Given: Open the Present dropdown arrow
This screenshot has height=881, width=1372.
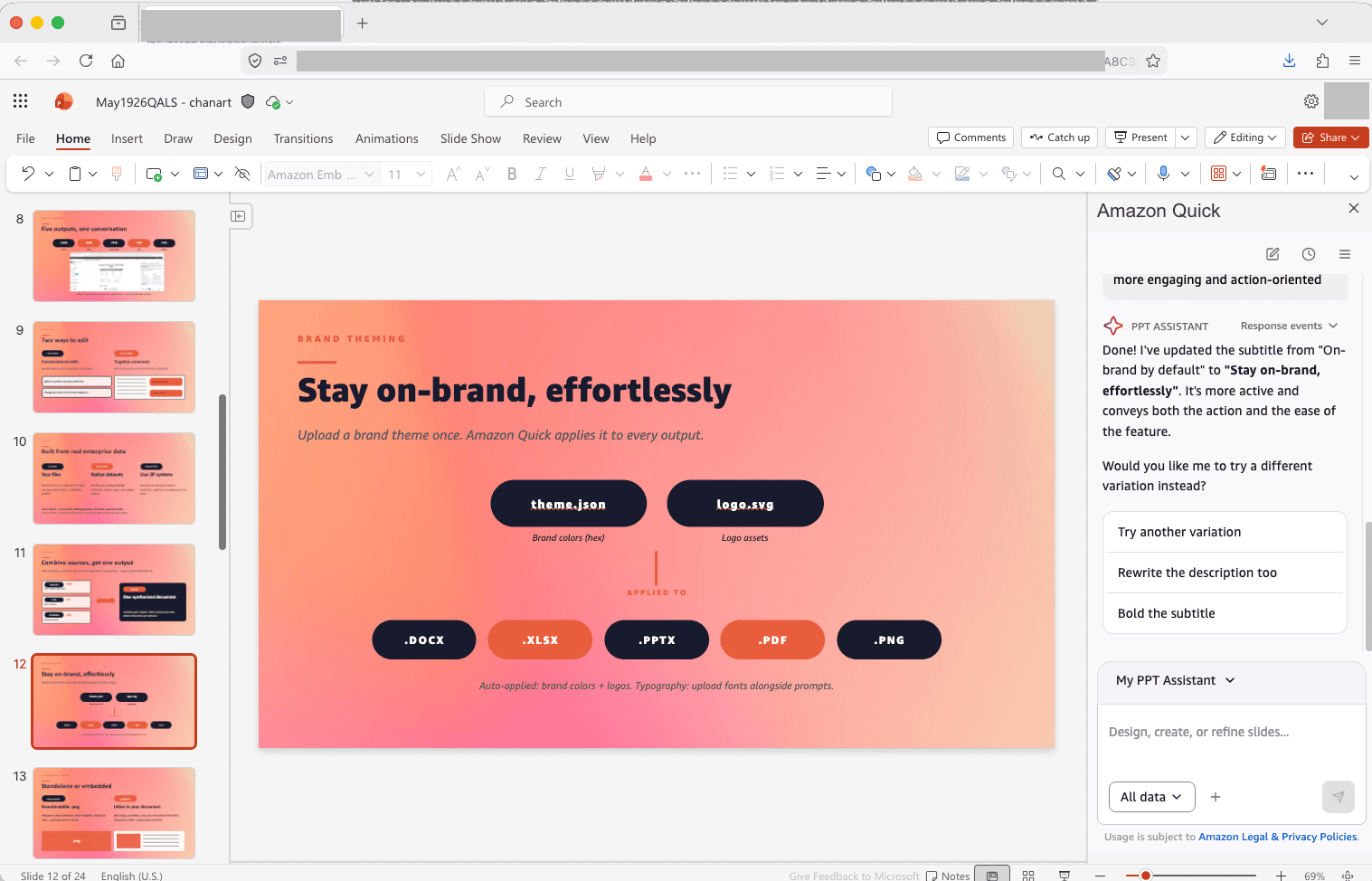Looking at the screenshot, I should [1185, 137].
